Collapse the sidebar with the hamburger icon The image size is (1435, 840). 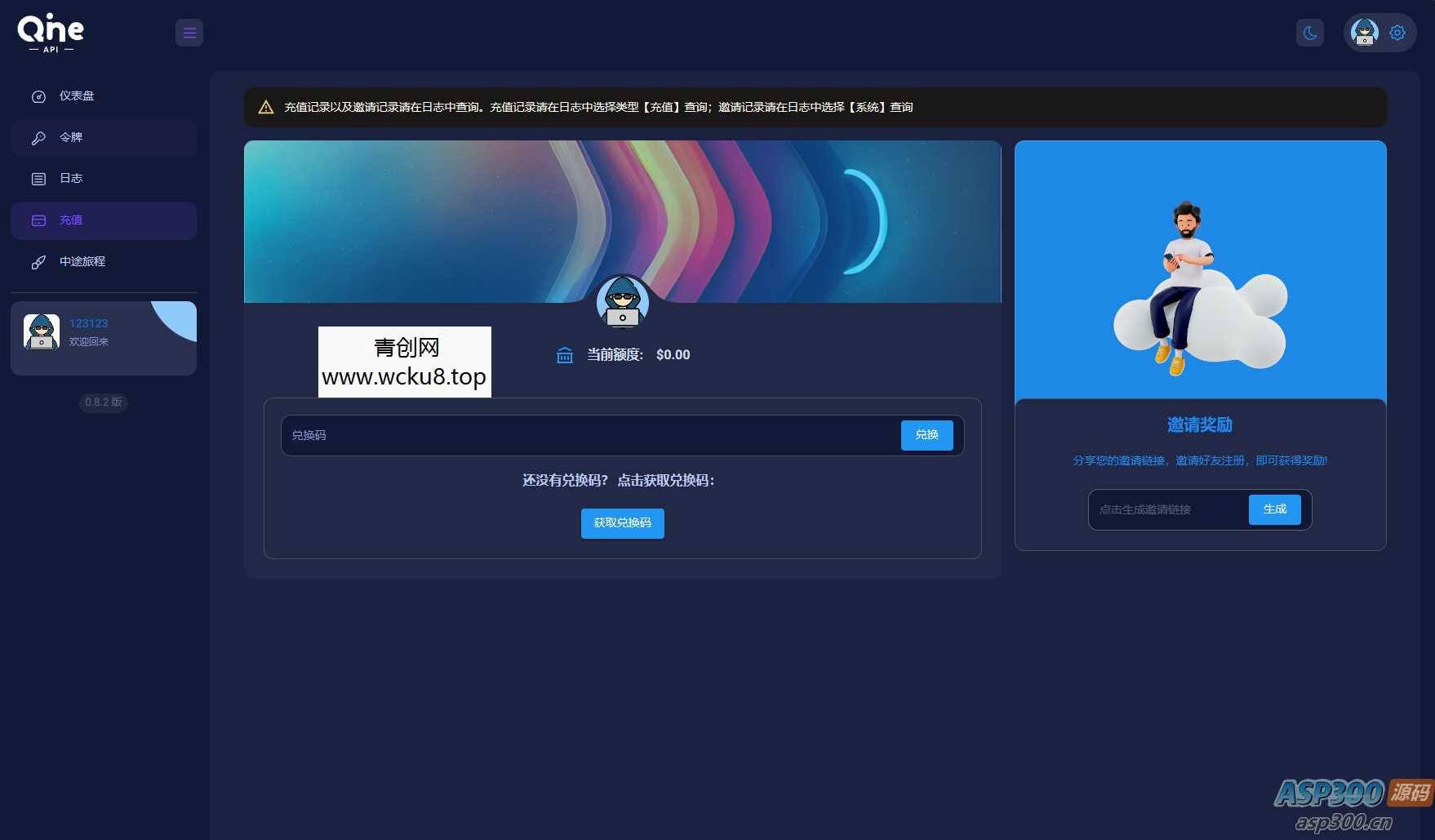pos(189,33)
